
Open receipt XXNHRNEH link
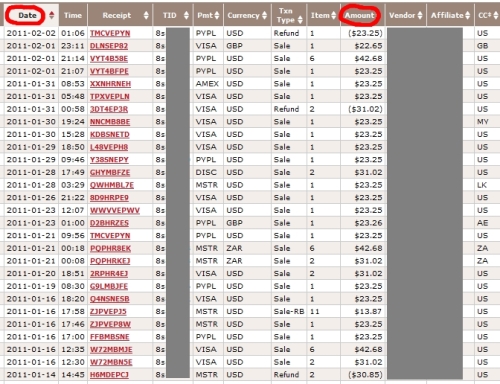coord(110,84)
